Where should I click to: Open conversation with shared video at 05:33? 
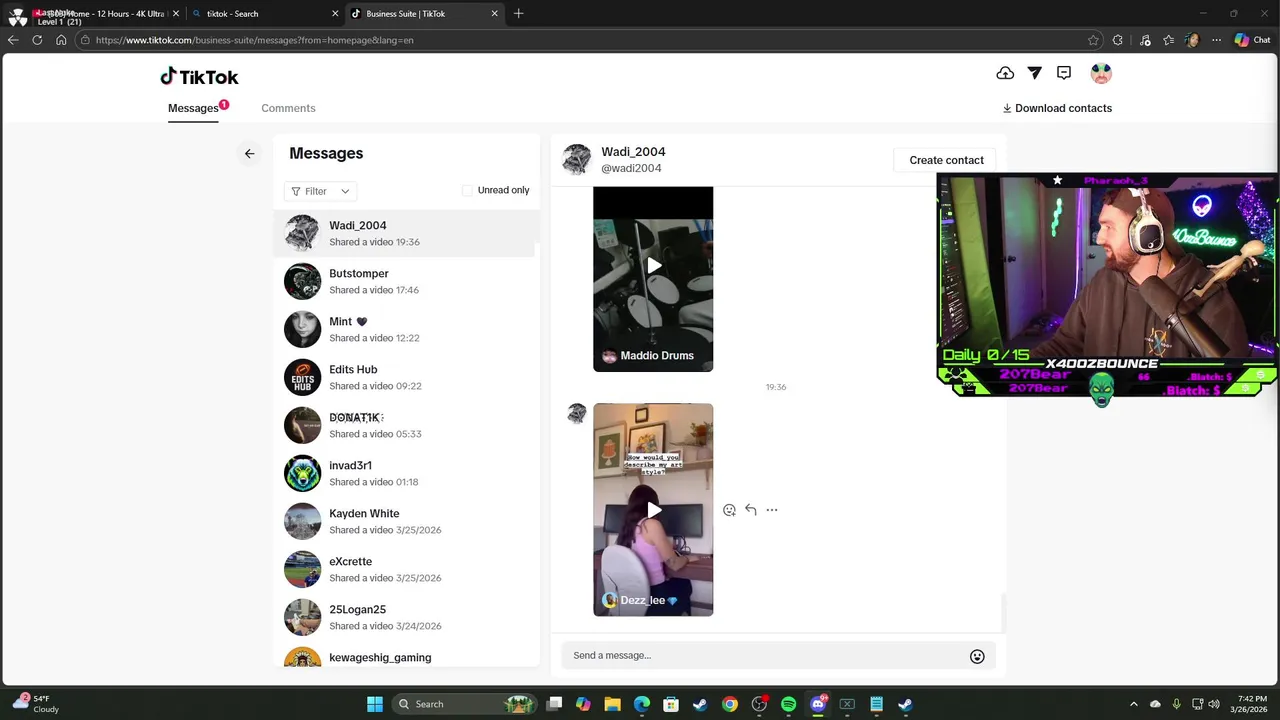pyautogui.click(x=406, y=425)
